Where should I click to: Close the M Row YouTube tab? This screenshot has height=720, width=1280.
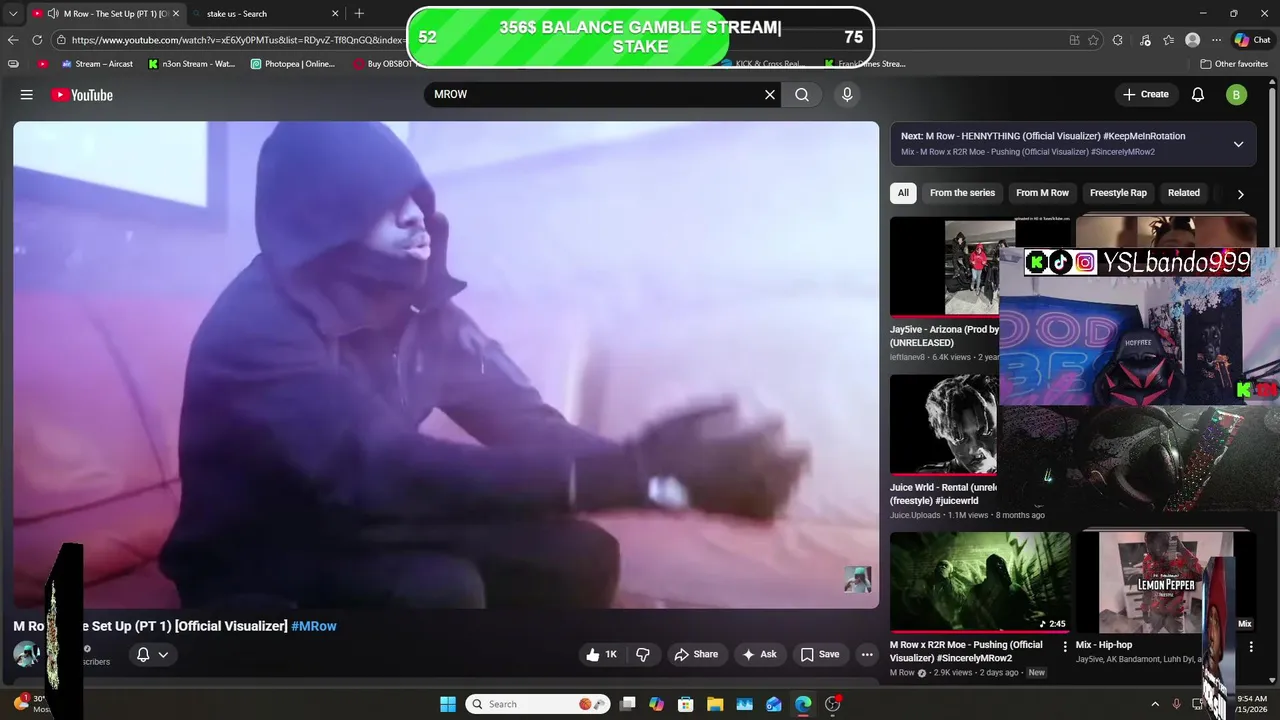[x=175, y=14]
